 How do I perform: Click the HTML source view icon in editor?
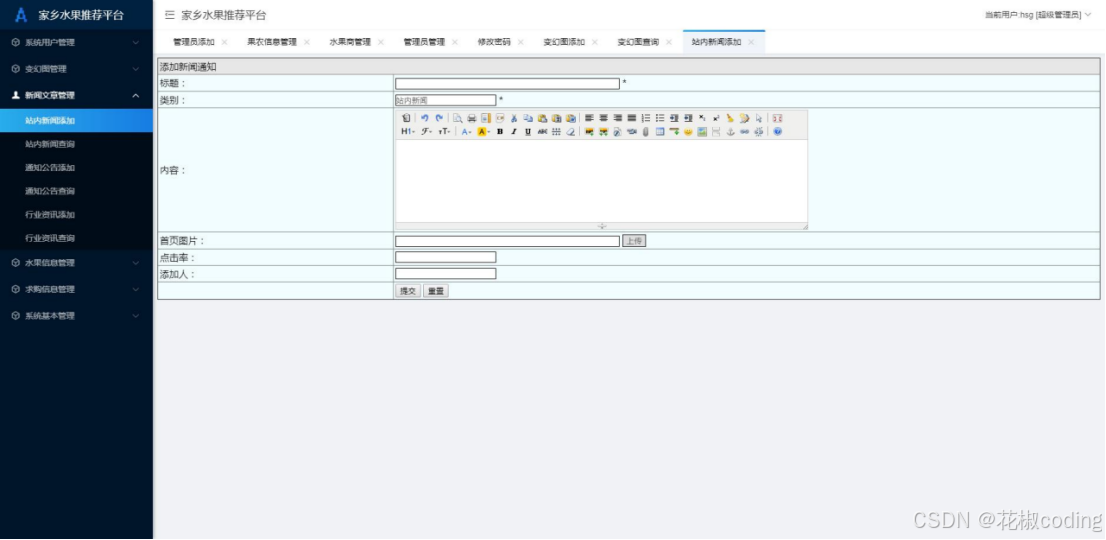coord(406,118)
